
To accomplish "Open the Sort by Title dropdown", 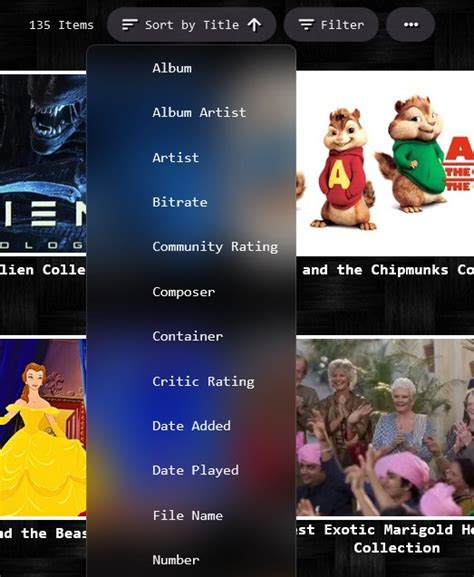I will click(x=191, y=25).
